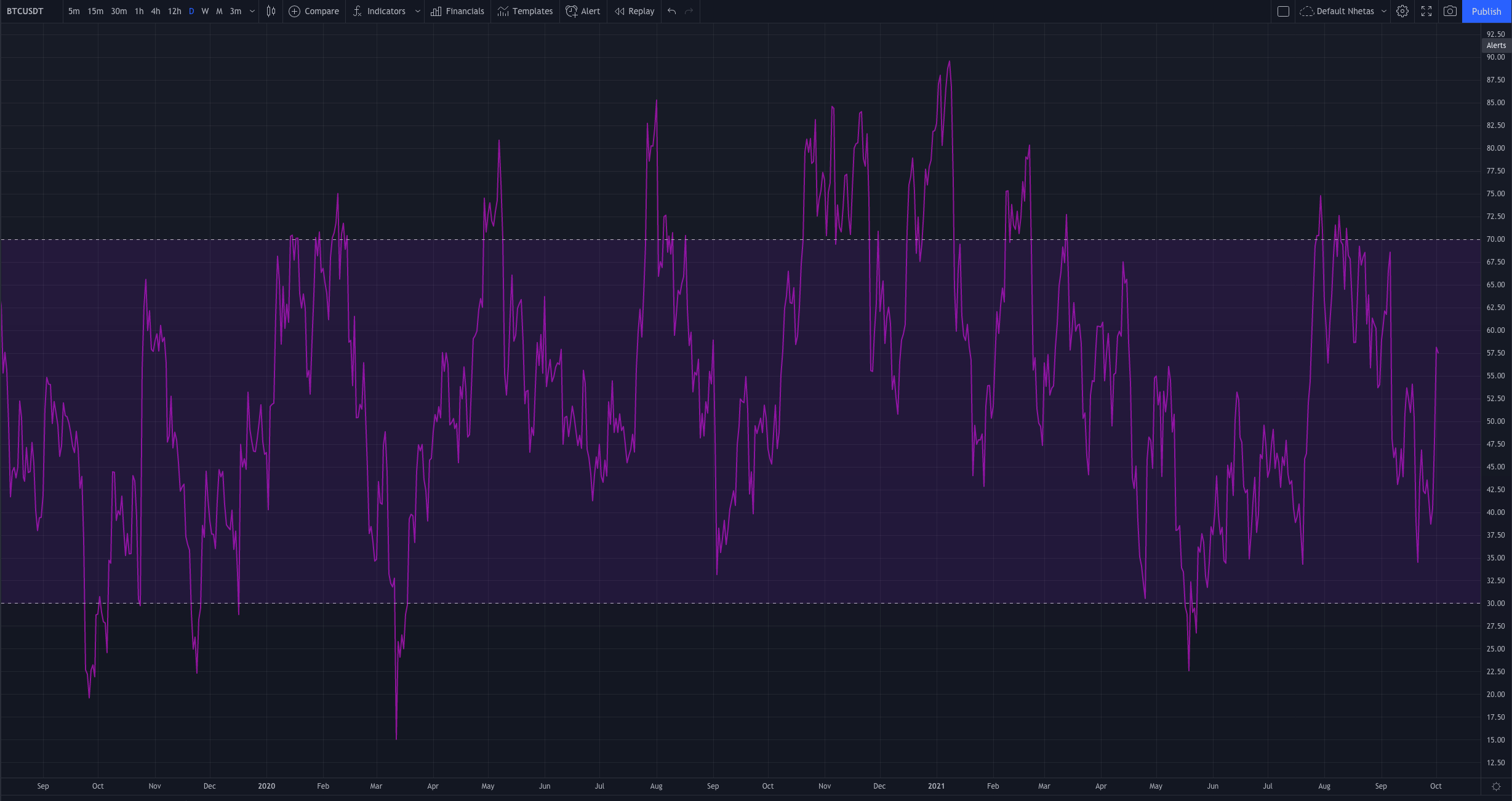Click the Redo arrow icon
This screenshot has height=801, width=1512.
pos(689,11)
